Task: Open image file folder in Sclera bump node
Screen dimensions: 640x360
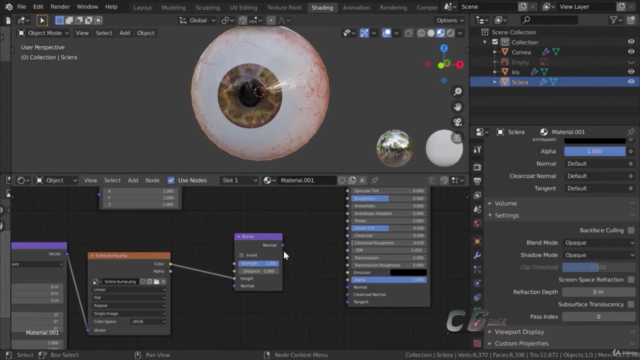Action: pos(156,282)
